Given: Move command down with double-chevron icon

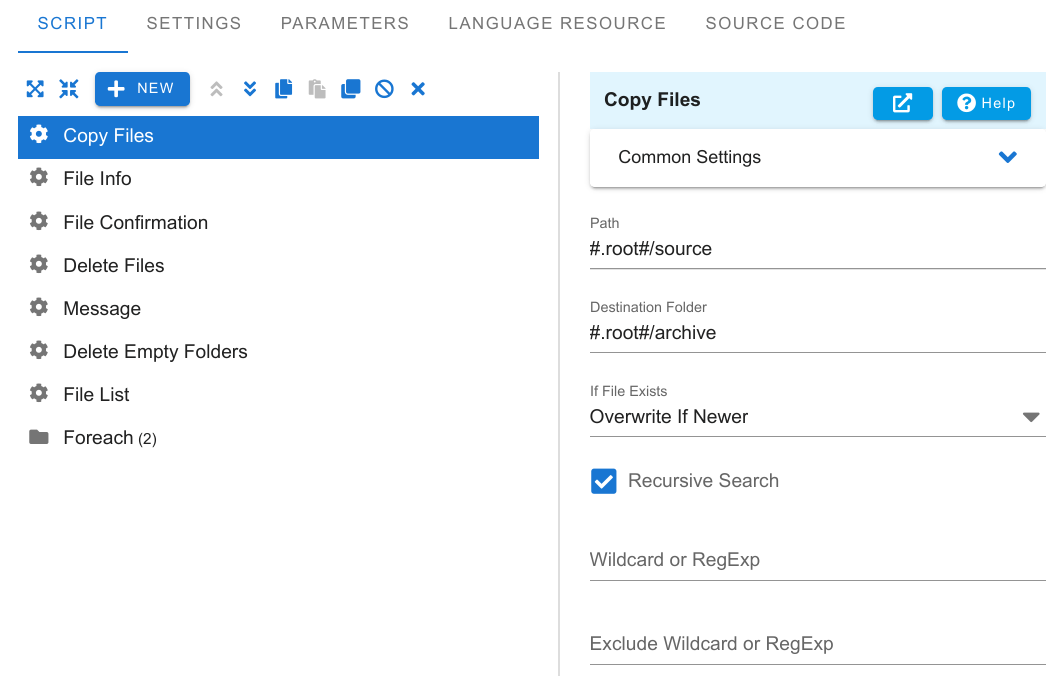Looking at the screenshot, I should pyautogui.click(x=250, y=89).
